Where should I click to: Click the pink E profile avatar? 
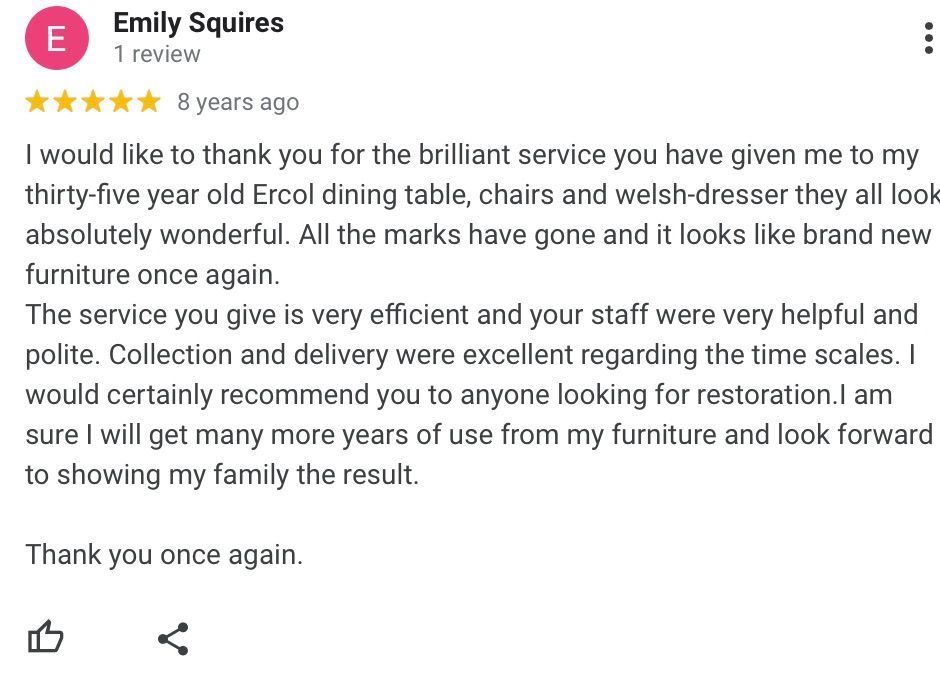coord(56,38)
